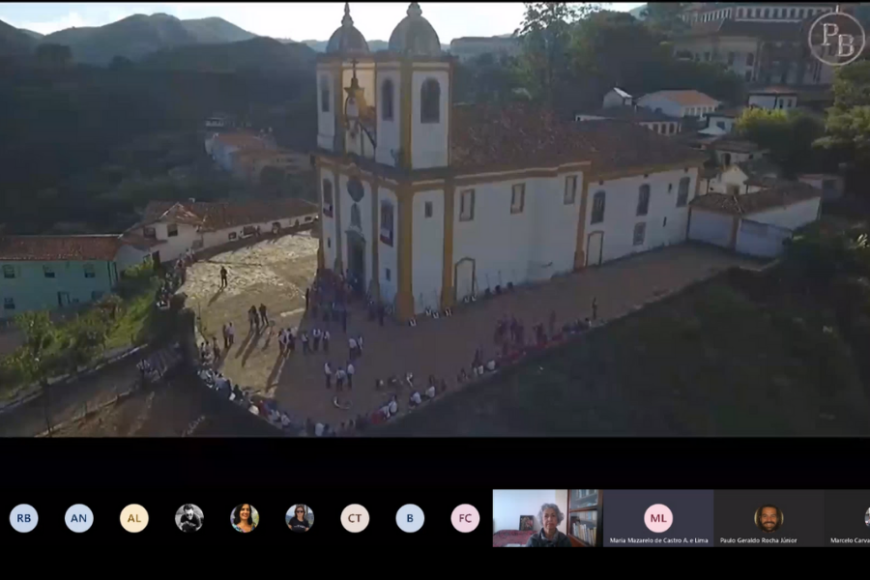
Task: Click the Maria Mazarelo de Castro name label
Action: click(x=658, y=540)
